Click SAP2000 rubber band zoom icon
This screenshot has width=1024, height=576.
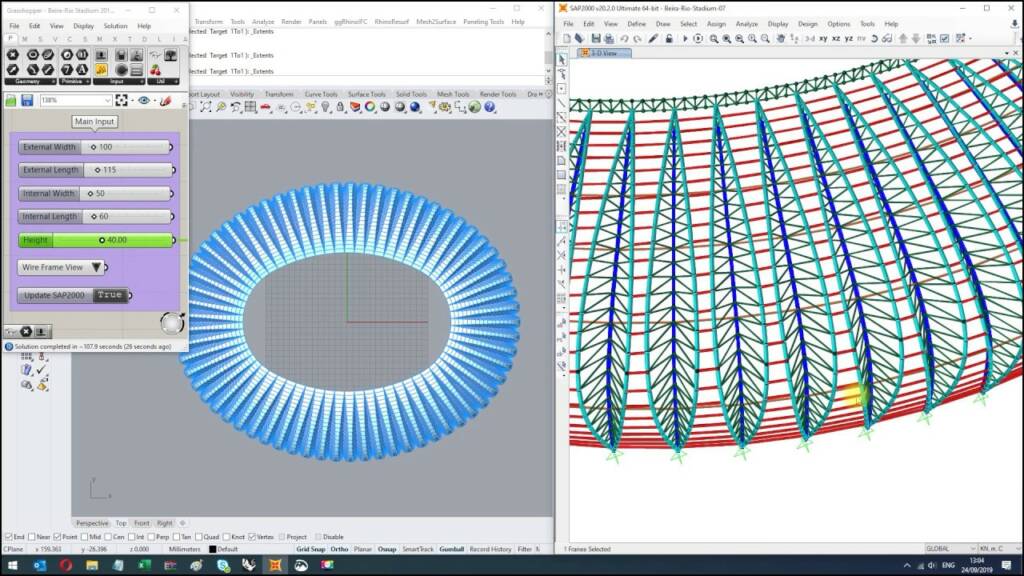[714, 39]
